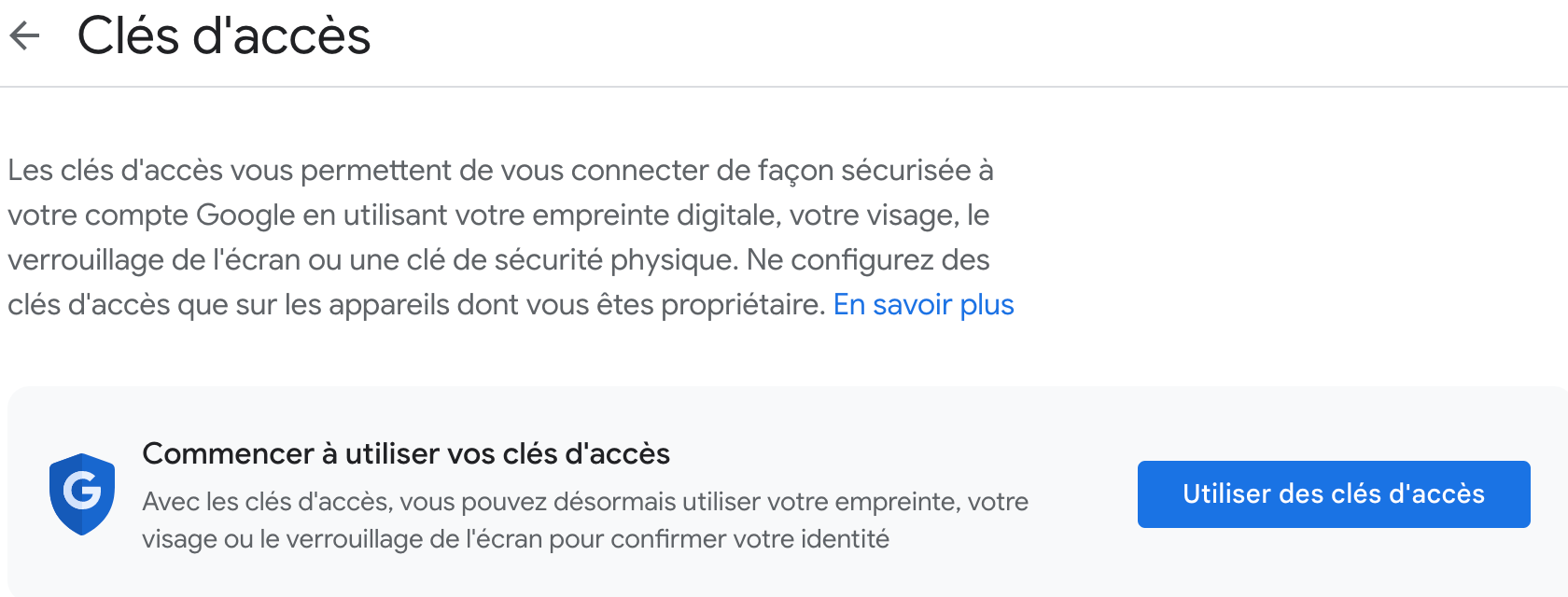
Task: Click the "Utiliser des clés d'accès" button
Action: pos(1334,494)
